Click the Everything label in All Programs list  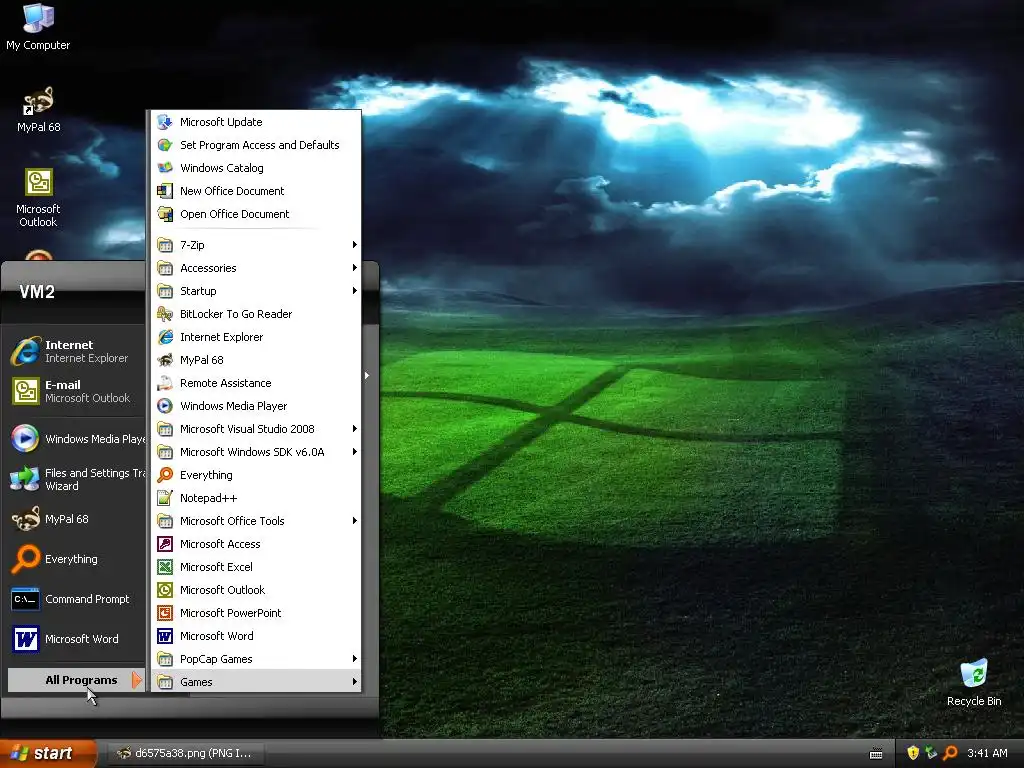(206, 475)
